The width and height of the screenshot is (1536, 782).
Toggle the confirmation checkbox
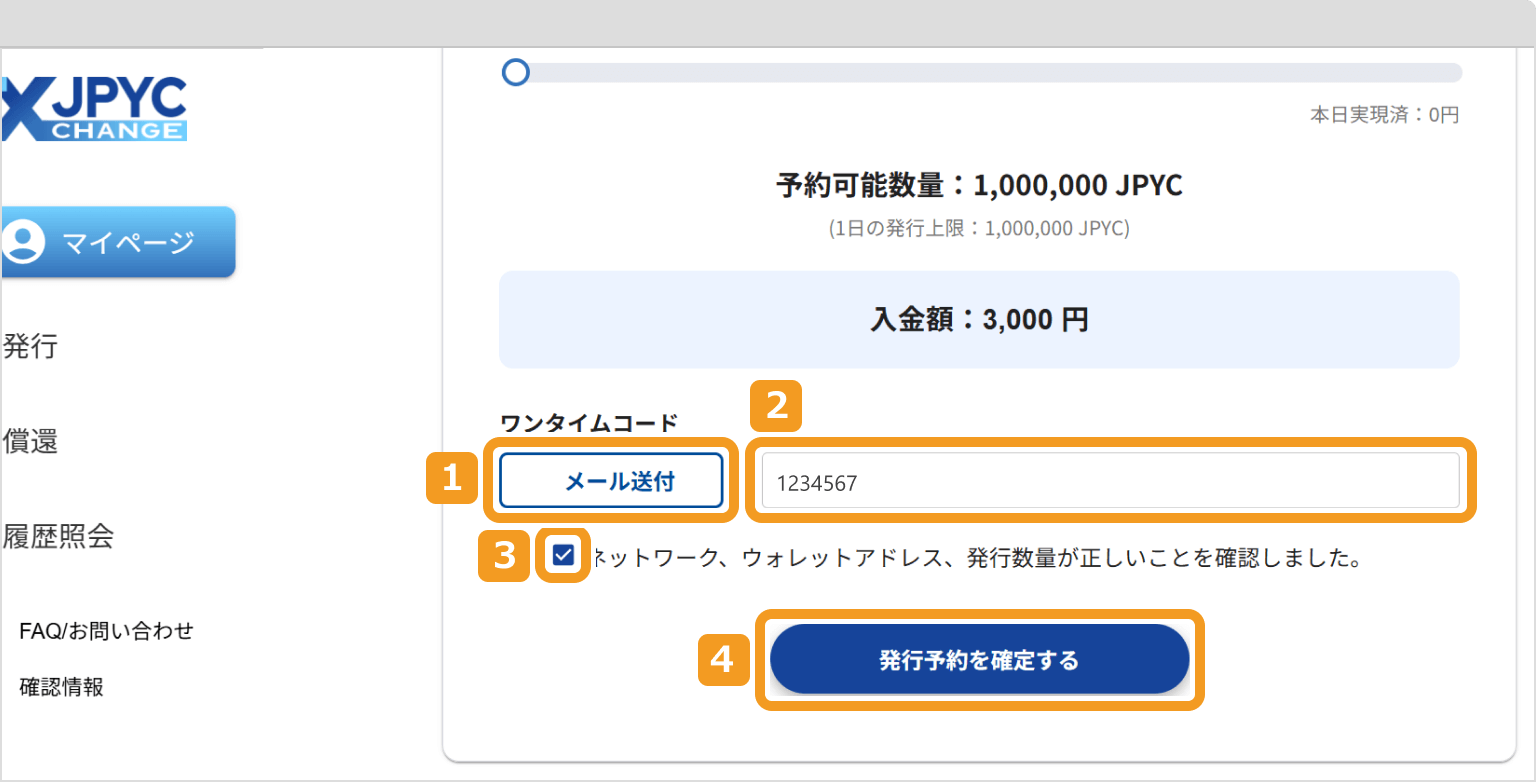[563, 557]
